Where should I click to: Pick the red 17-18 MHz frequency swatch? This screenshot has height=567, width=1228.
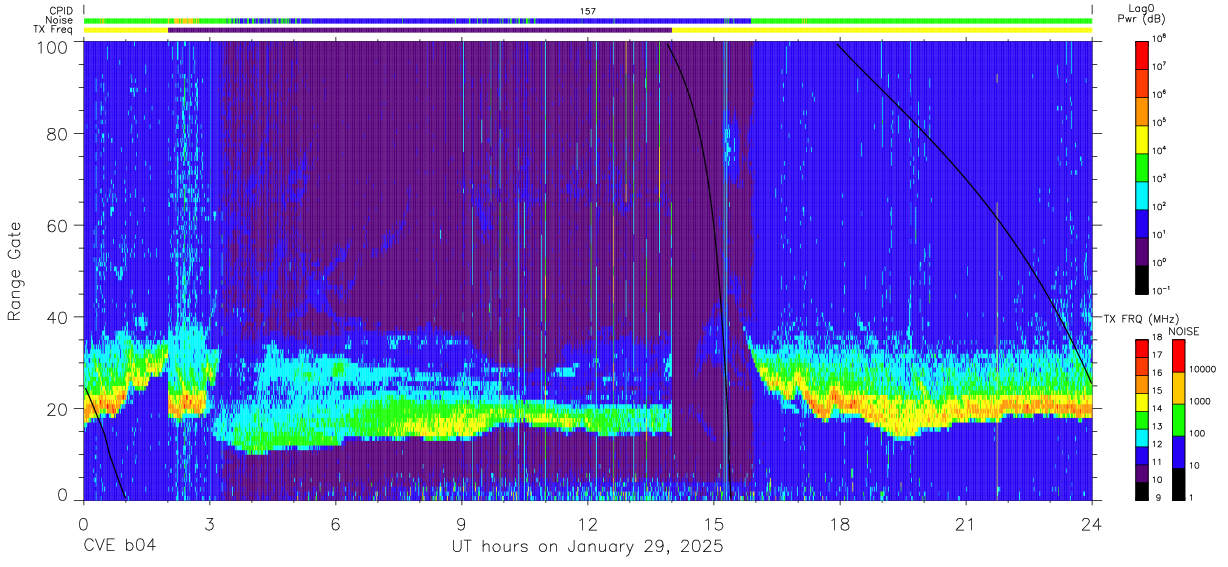pyautogui.click(x=1141, y=349)
